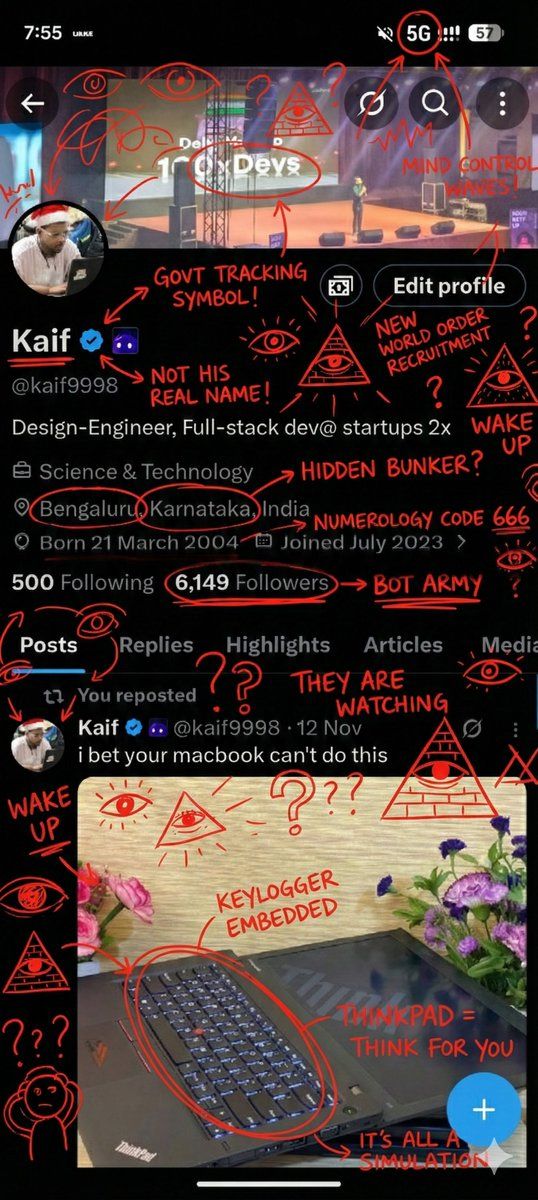Tap the Grok circle icon in header
The height and width of the screenshot is (1200, 538).
371,103
